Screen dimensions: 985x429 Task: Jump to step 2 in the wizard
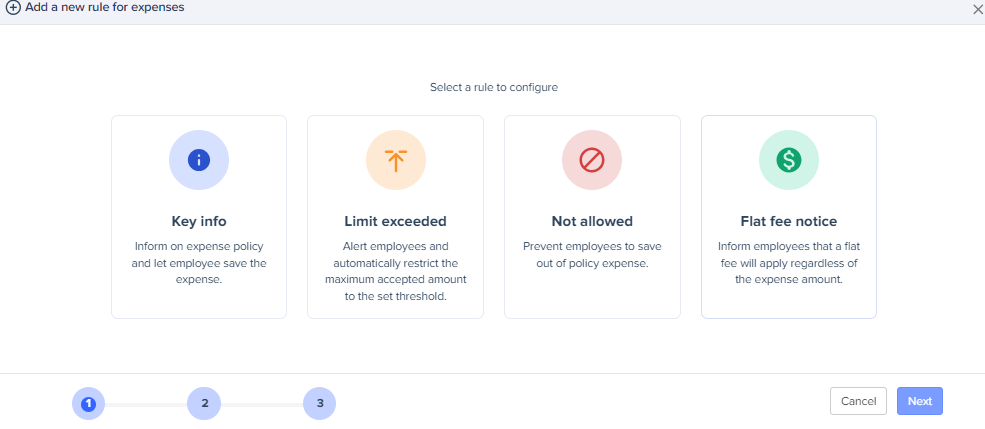(204, 403)
